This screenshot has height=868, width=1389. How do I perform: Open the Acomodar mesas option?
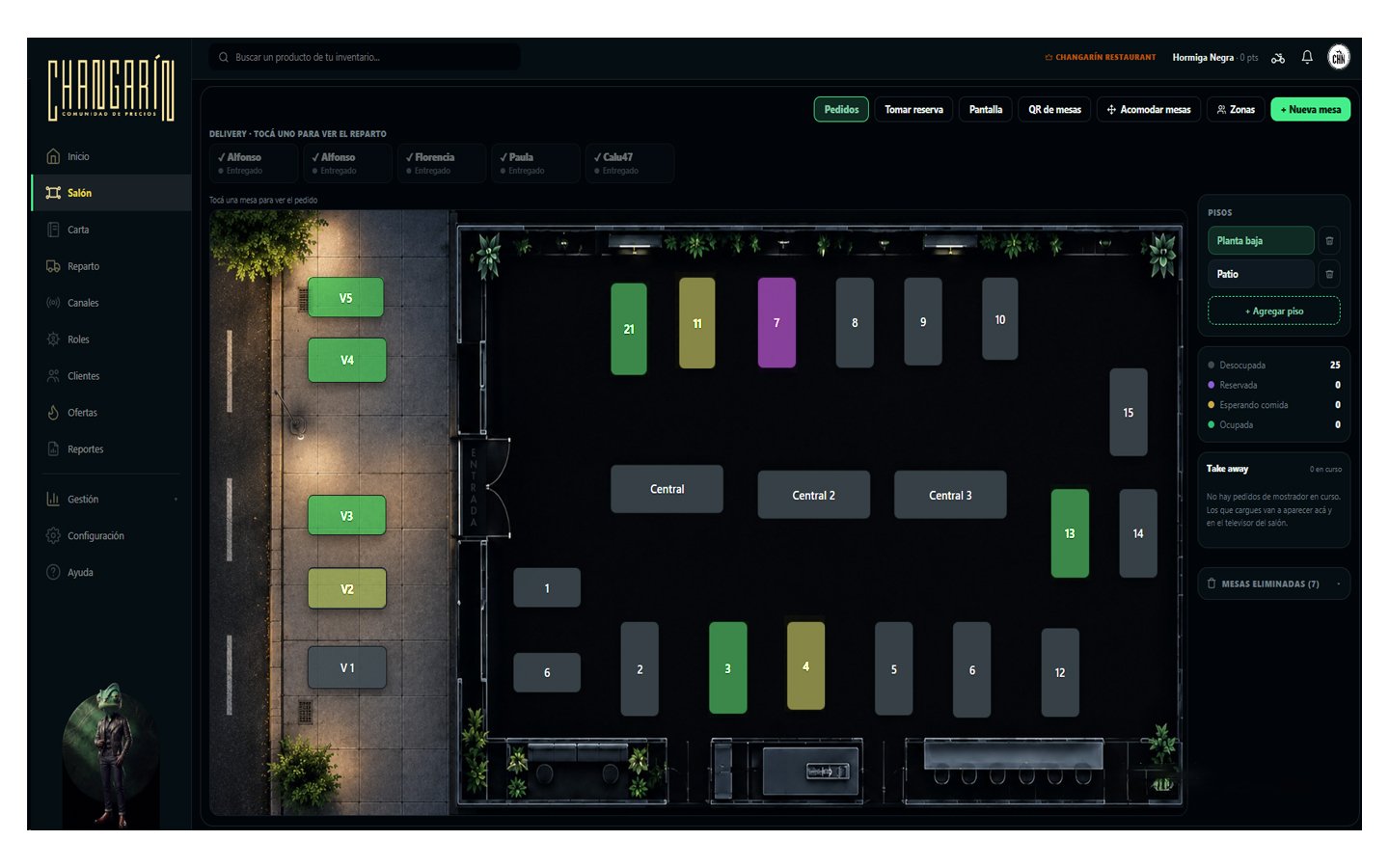[x=1149, y=110]
